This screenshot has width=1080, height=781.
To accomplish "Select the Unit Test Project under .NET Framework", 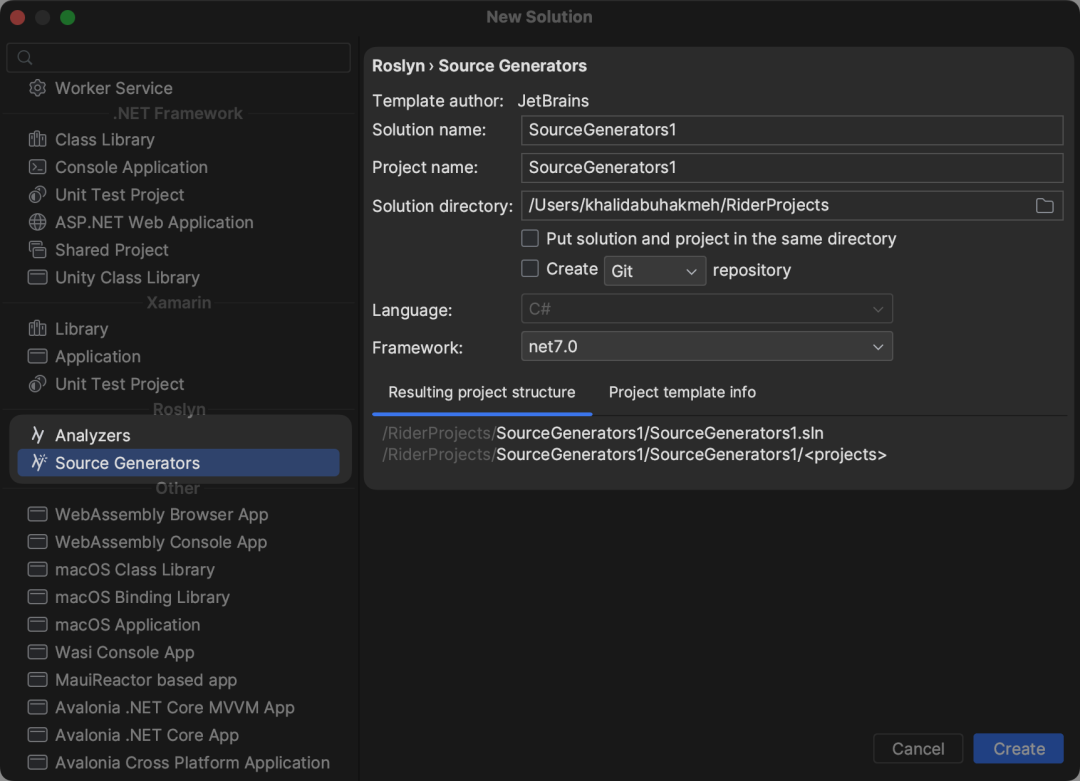I will (x=119, y=194).
